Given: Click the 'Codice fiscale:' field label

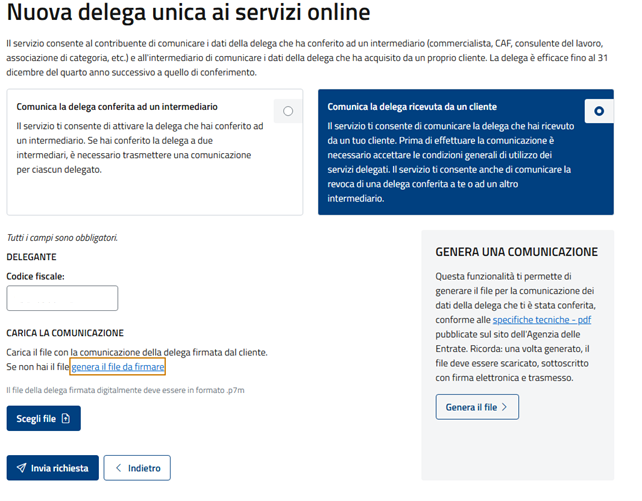Looking at the screenshot, I should pyautogui.click(x=35, y=275).
